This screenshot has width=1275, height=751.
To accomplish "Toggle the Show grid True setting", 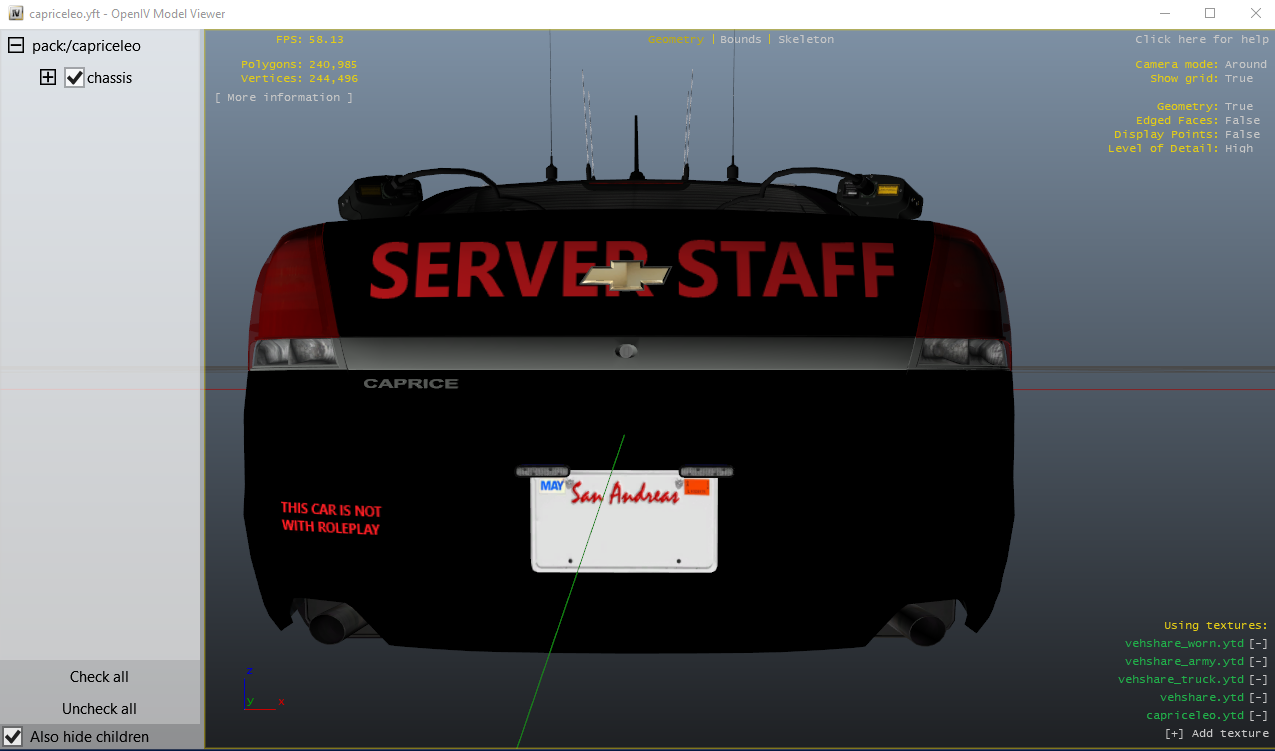I will (x=1238, y=78).
